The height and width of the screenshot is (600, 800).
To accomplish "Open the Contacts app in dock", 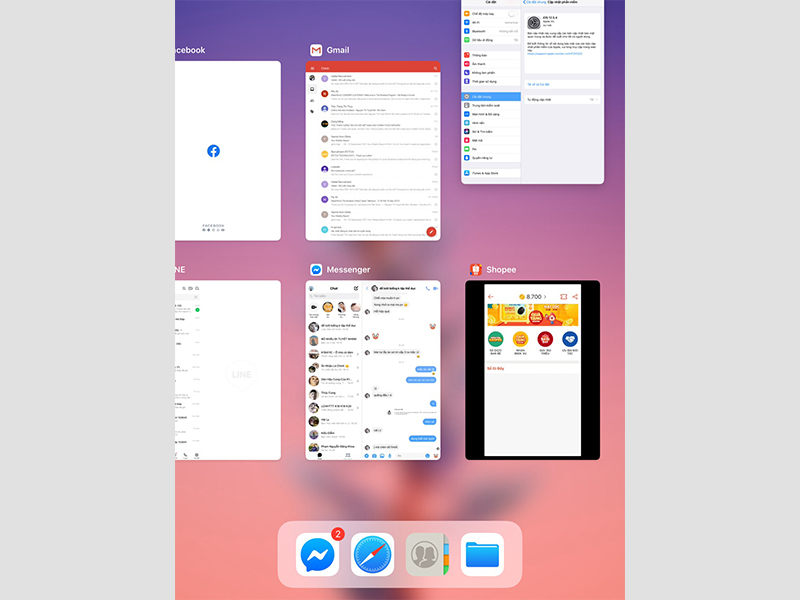I will (428, 555).
